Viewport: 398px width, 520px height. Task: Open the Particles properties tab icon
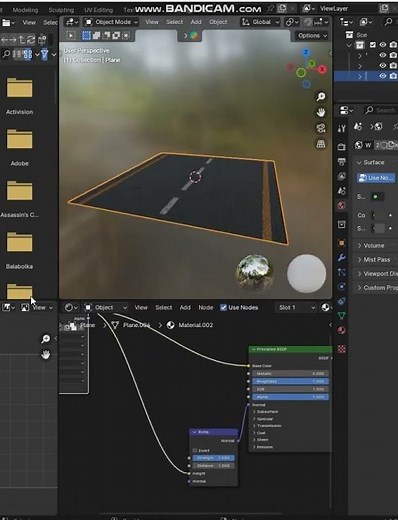pos(342,272)
